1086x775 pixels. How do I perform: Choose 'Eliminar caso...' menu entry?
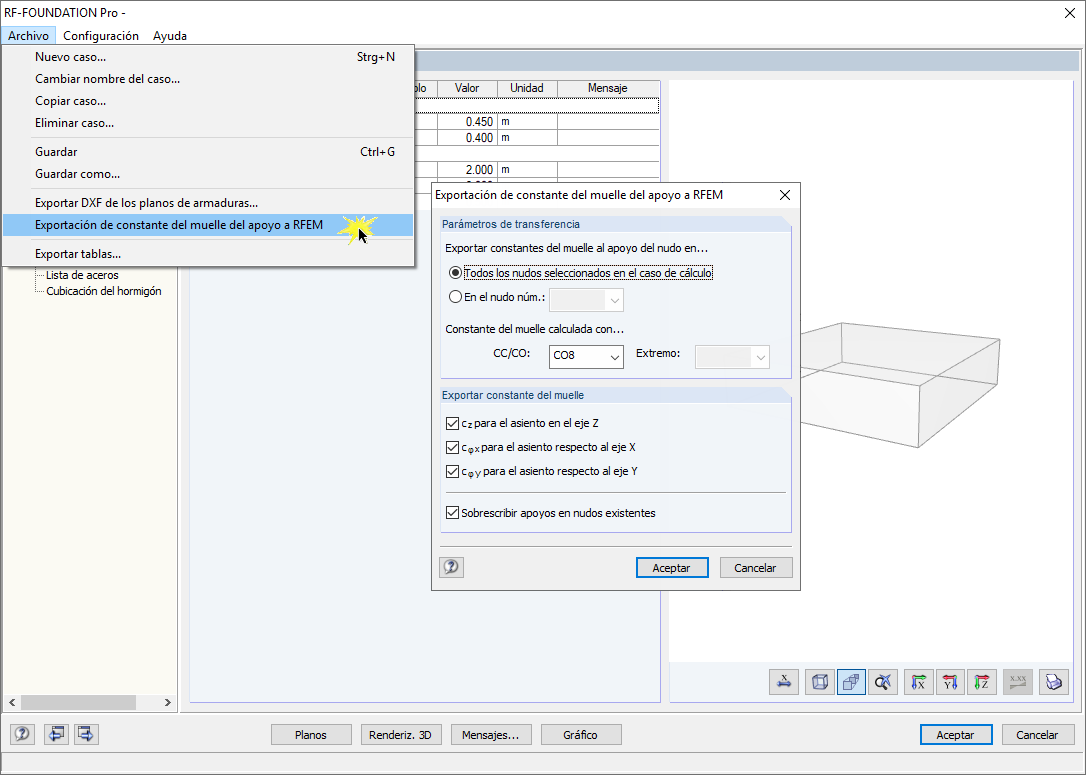pos(208,123)
